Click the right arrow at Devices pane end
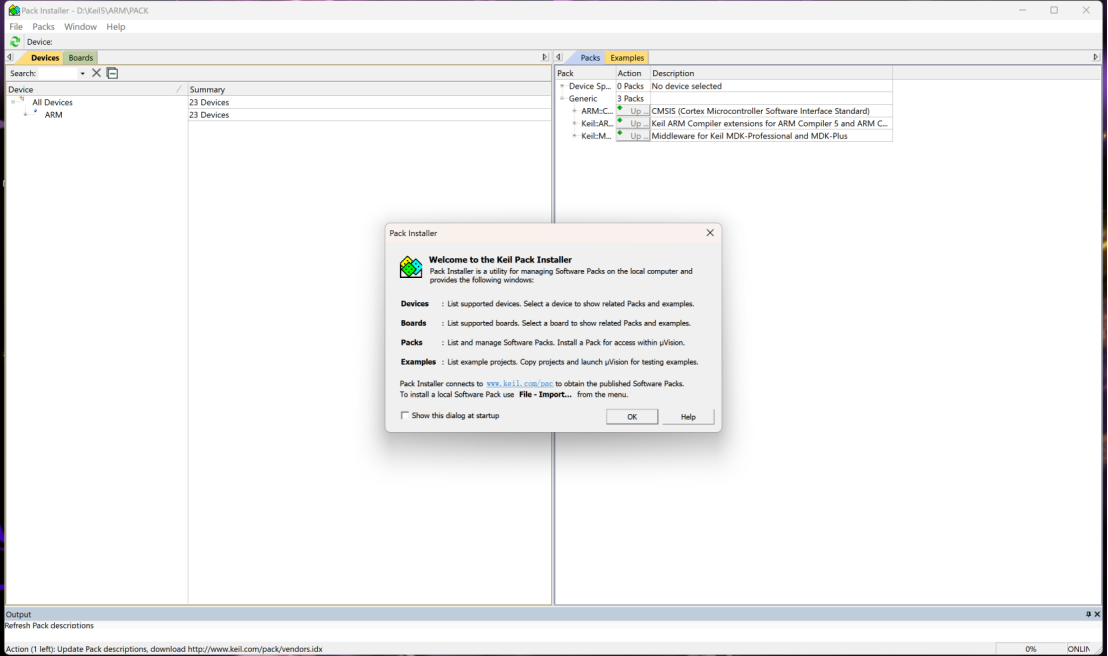The height and width of the screenshot is (656, 1108). (545, 57)
